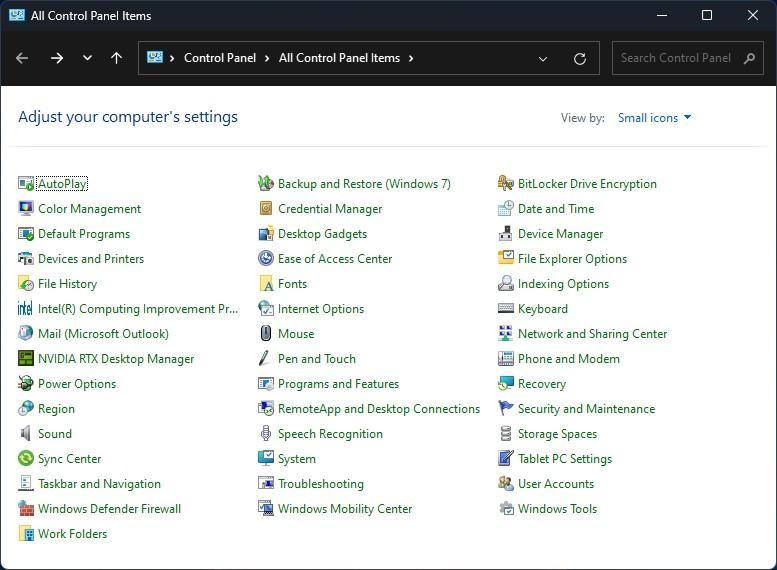Expand chevron after All Control Panel Items

tap(411, 58)
